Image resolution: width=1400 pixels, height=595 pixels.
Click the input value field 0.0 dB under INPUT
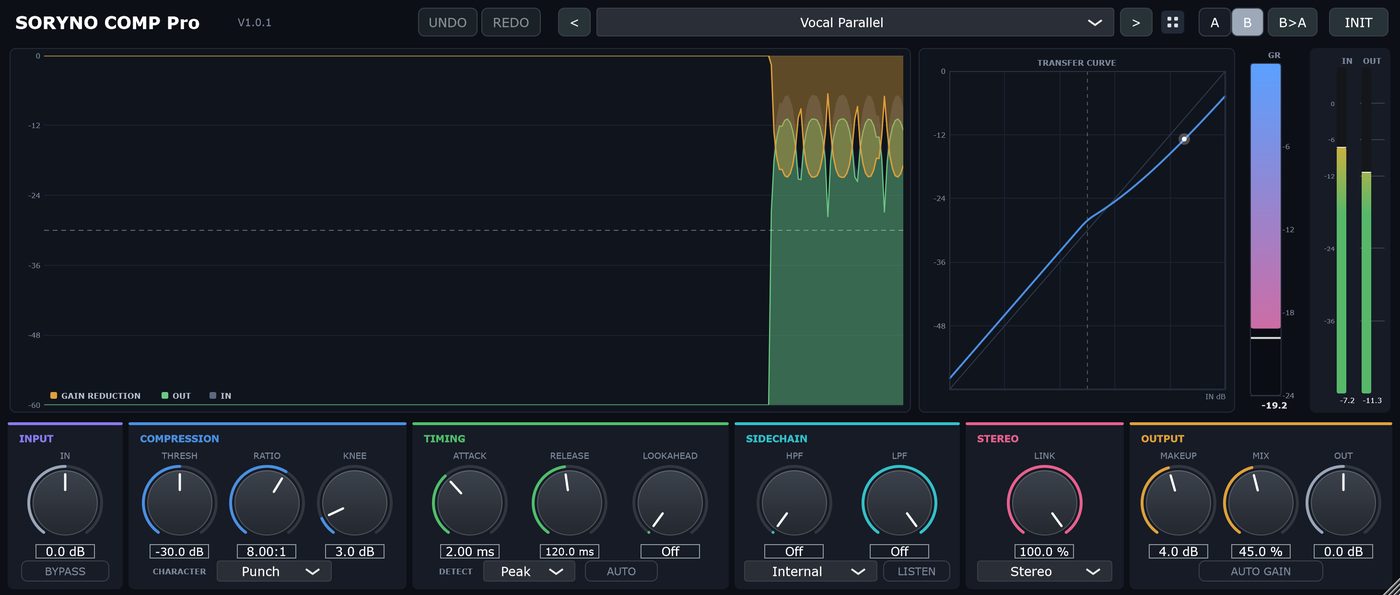pos(65,551)
